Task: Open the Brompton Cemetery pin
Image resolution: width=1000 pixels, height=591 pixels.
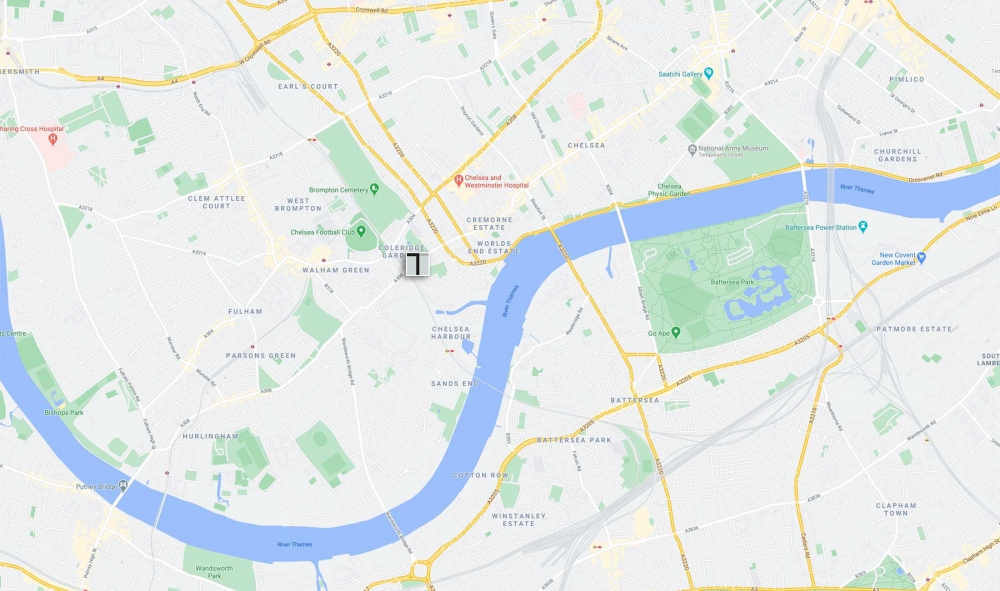Action: pyautogui.click(x=374, y=189)
